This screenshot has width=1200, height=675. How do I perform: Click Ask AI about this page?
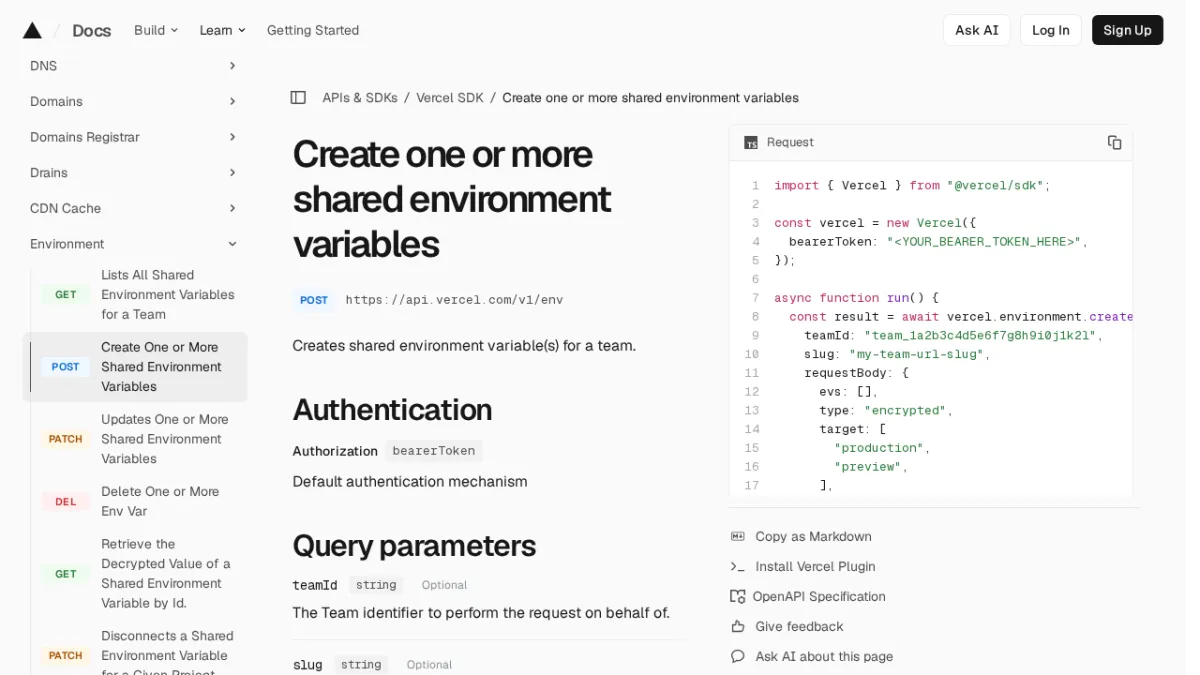pos(824,657)
